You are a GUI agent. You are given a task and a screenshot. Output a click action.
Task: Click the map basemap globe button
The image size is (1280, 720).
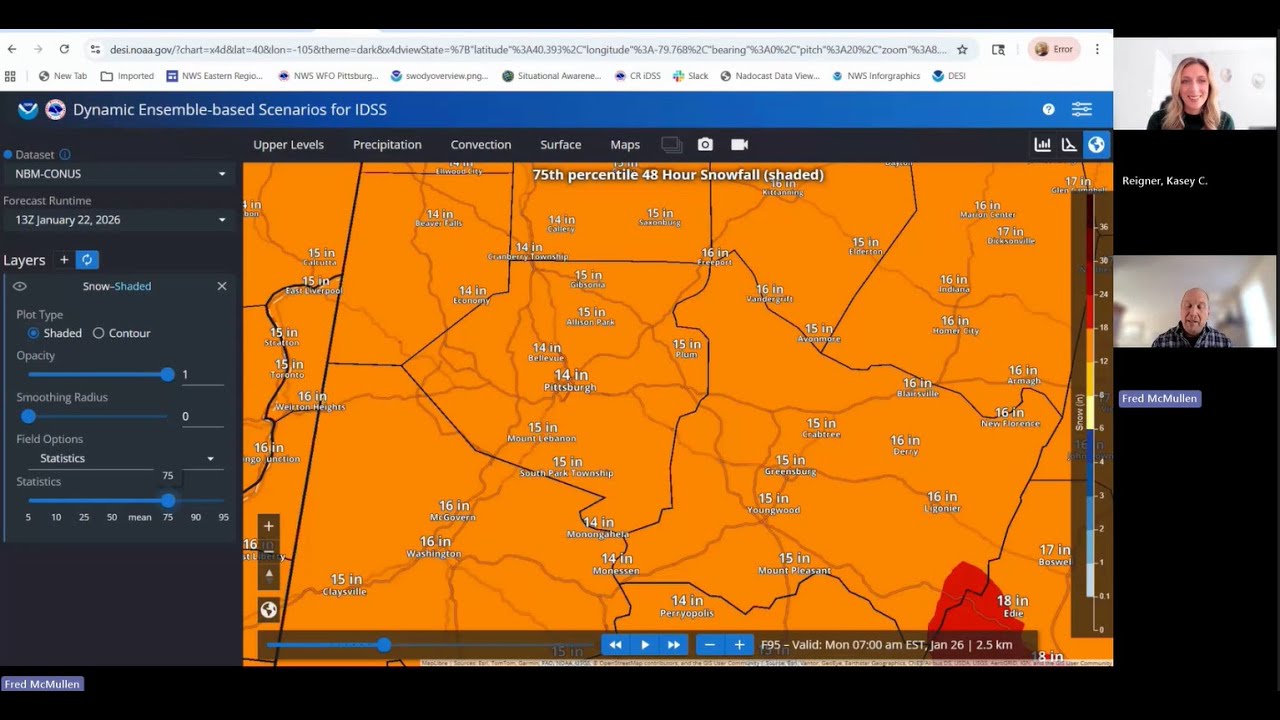point(268,610)
